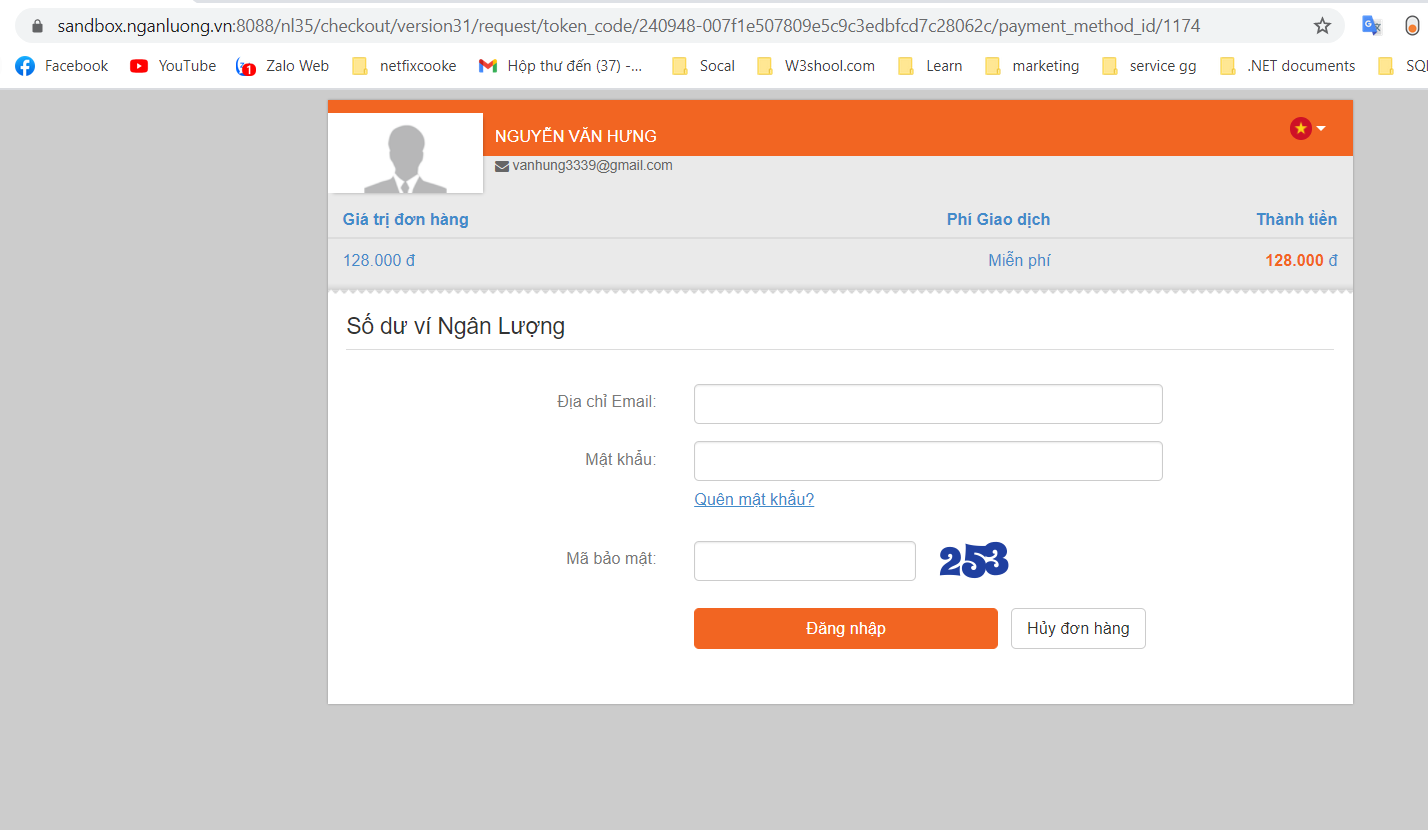The height and width of the screenshot is (830, 1428).
Task: Click the Địa chỉ Email input field
Action: (x=928, y=404)
